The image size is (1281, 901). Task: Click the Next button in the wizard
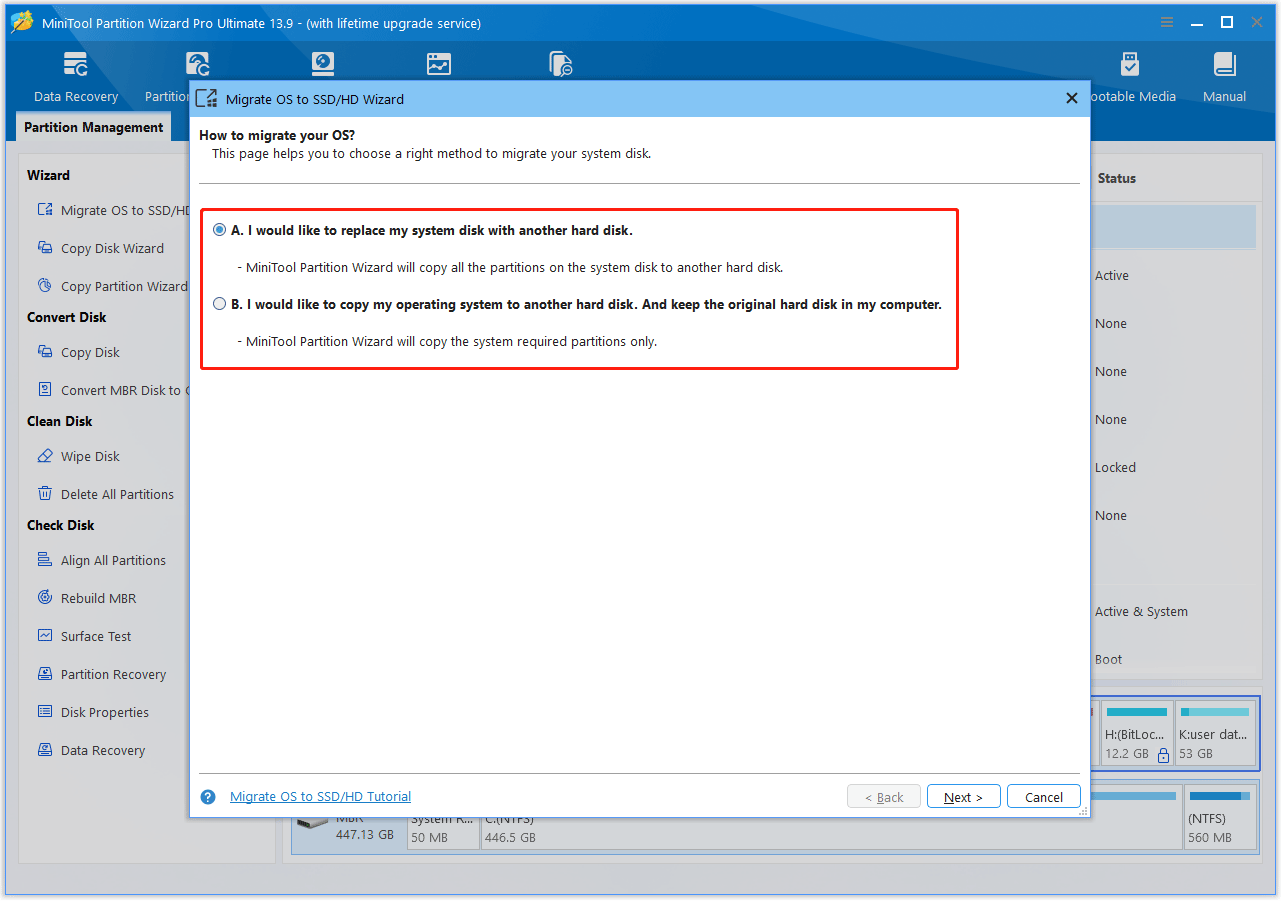[964, 797]
